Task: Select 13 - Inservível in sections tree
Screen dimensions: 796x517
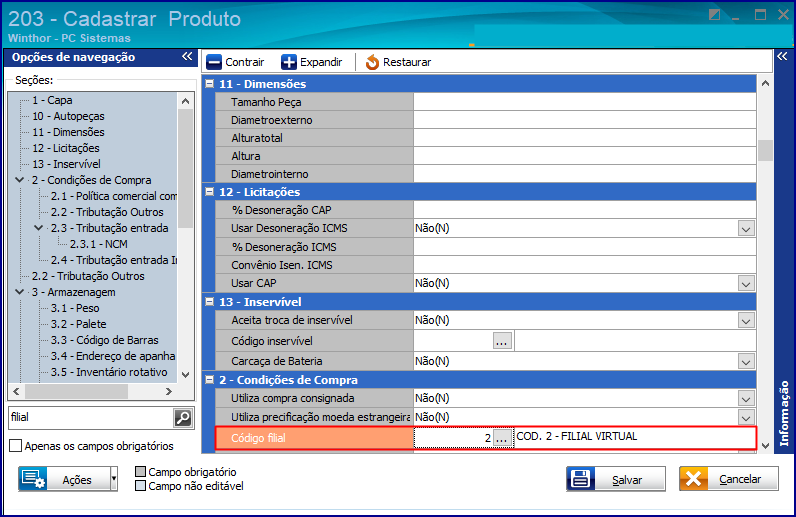Action: click(67, 164)
